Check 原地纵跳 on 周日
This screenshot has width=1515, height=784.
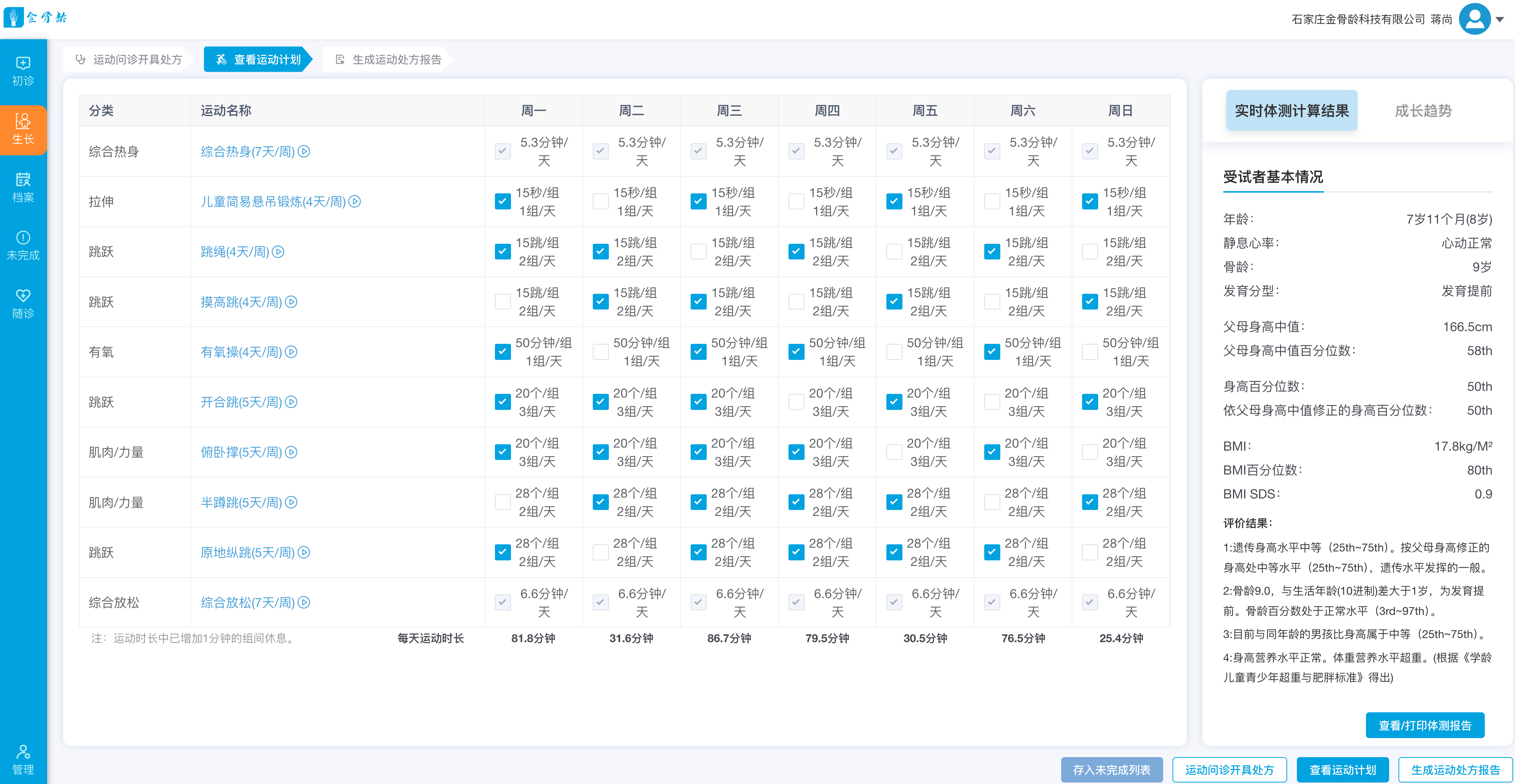click(x=1090, y=553)
